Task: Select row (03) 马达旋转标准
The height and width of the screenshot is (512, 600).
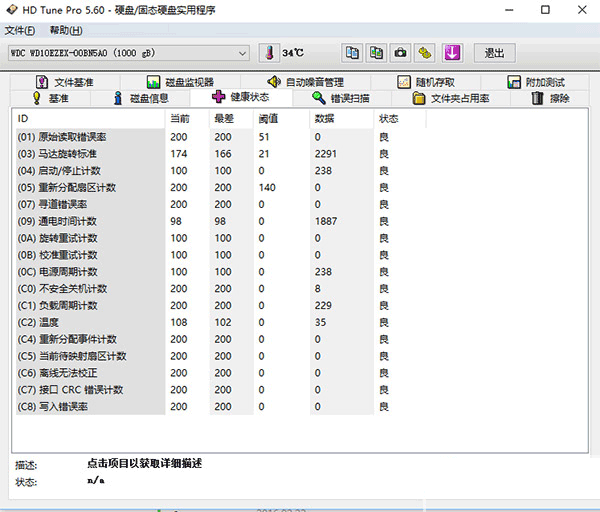Action: tap(220, 154)
